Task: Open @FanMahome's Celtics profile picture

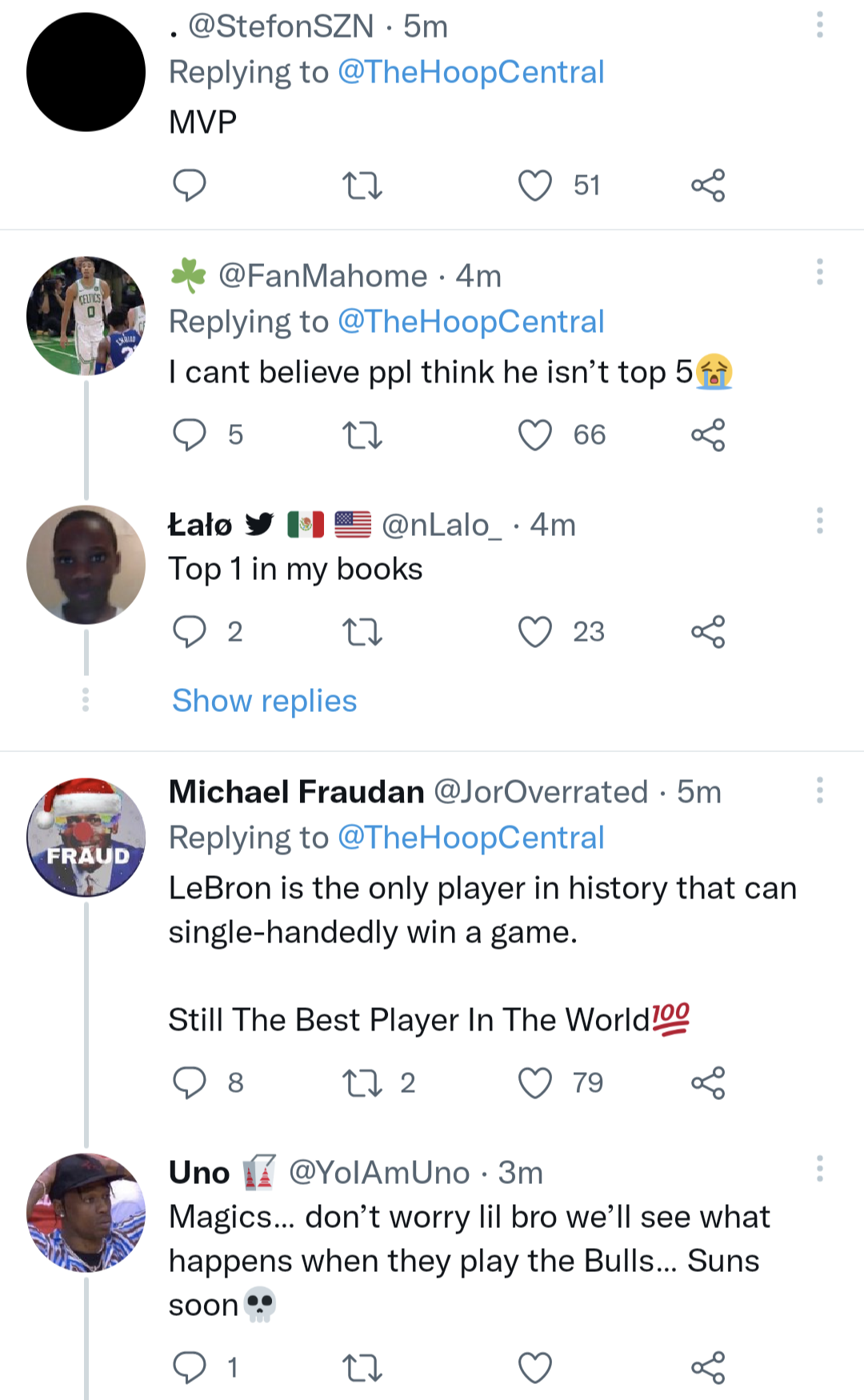Action: click(x=86, y=316)
